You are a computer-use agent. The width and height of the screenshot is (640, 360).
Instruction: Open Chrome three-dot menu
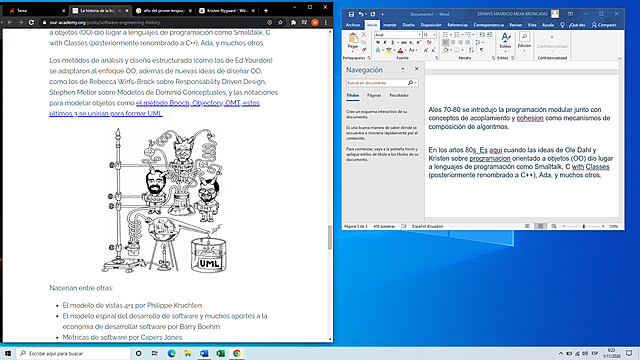326,22
